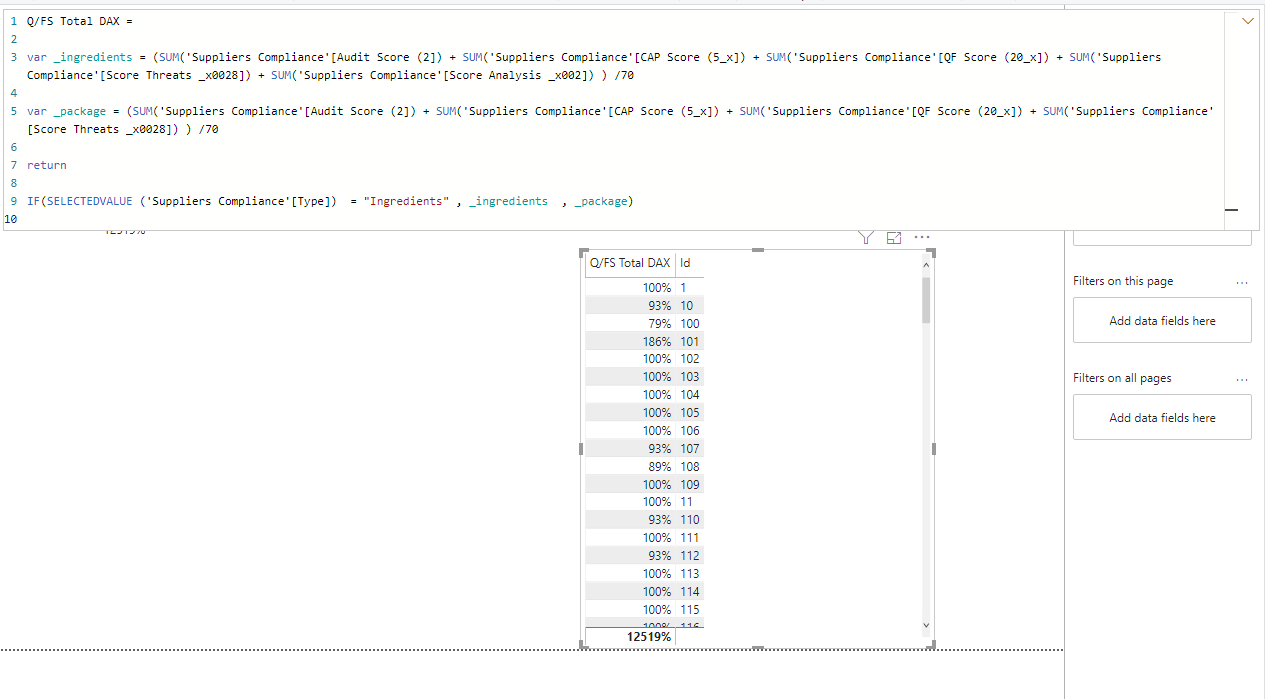Click the "Ingredients" string literal in line 9
This screenshot has height=699, width=1265.
pyautogui.click(x=406, y=201)
